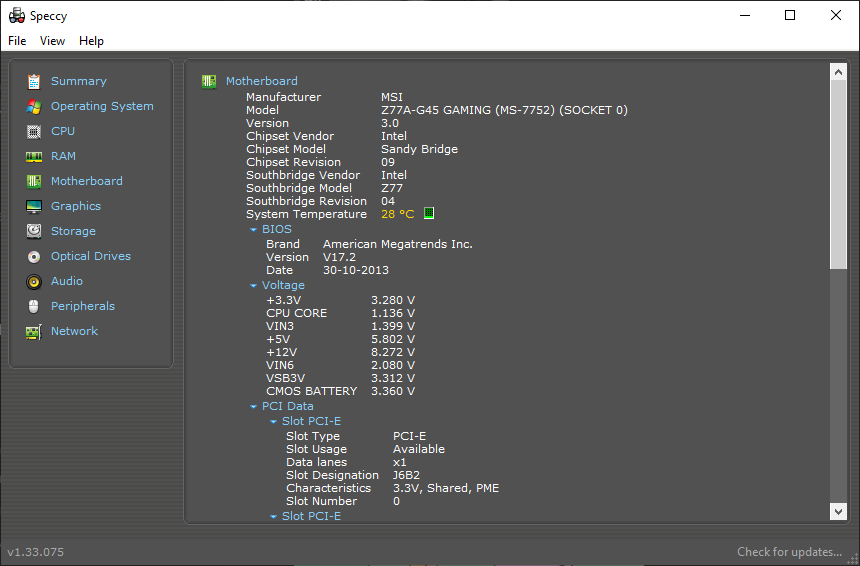Open the Optical Drives section
860x566 pixels.
[x=90, y=256]
